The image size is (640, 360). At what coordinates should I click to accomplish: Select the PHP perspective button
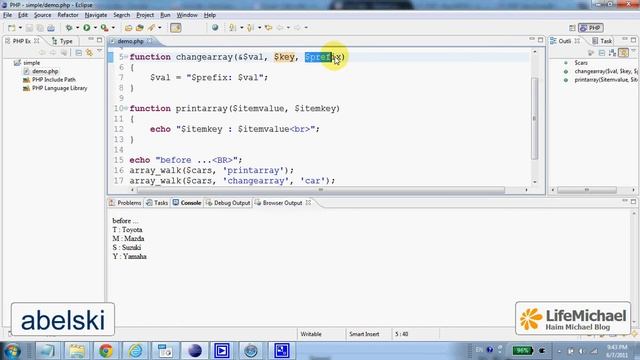pos(591,28)
